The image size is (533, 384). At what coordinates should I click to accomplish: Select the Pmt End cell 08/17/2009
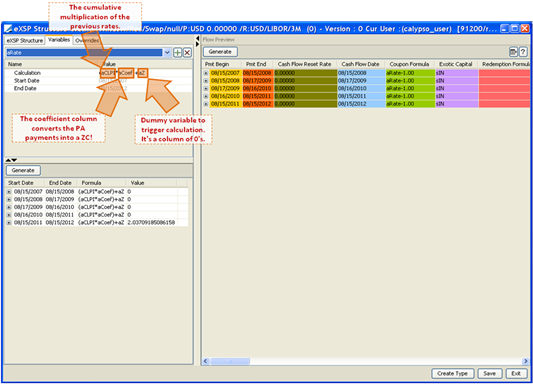point(257,81)
